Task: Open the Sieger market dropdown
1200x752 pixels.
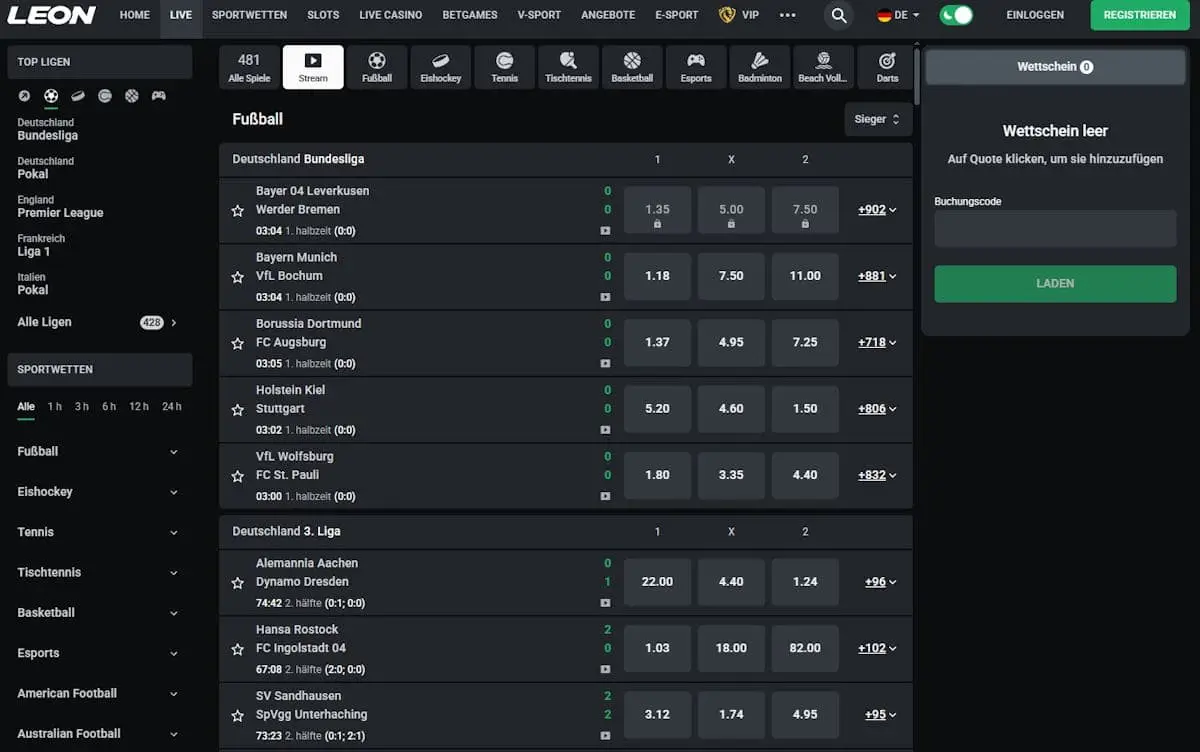Action: pos(878,119)
